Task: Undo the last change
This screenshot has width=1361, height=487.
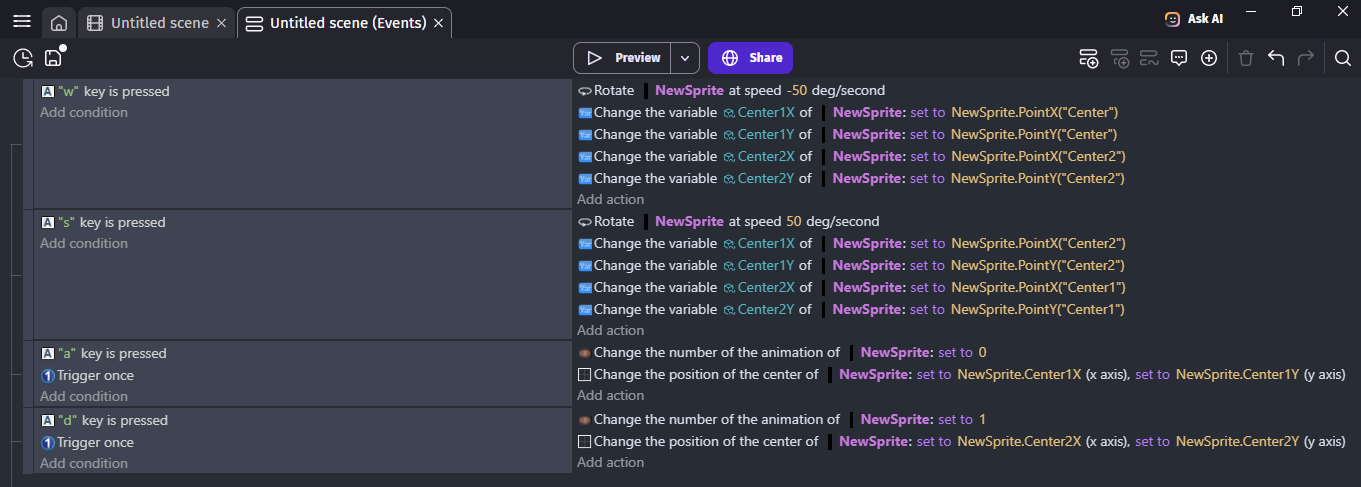Action: click(1276, 58)
